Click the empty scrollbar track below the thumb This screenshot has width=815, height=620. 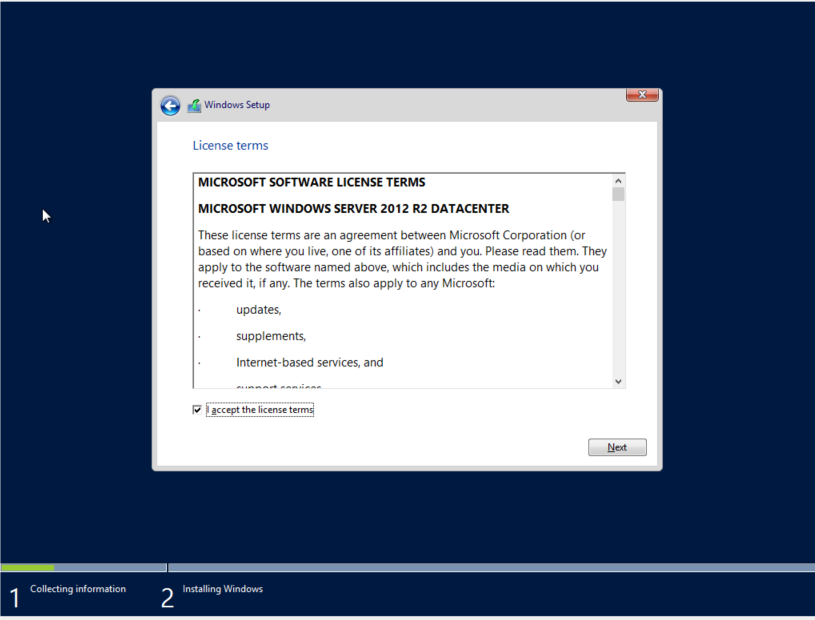coord(618,300)
